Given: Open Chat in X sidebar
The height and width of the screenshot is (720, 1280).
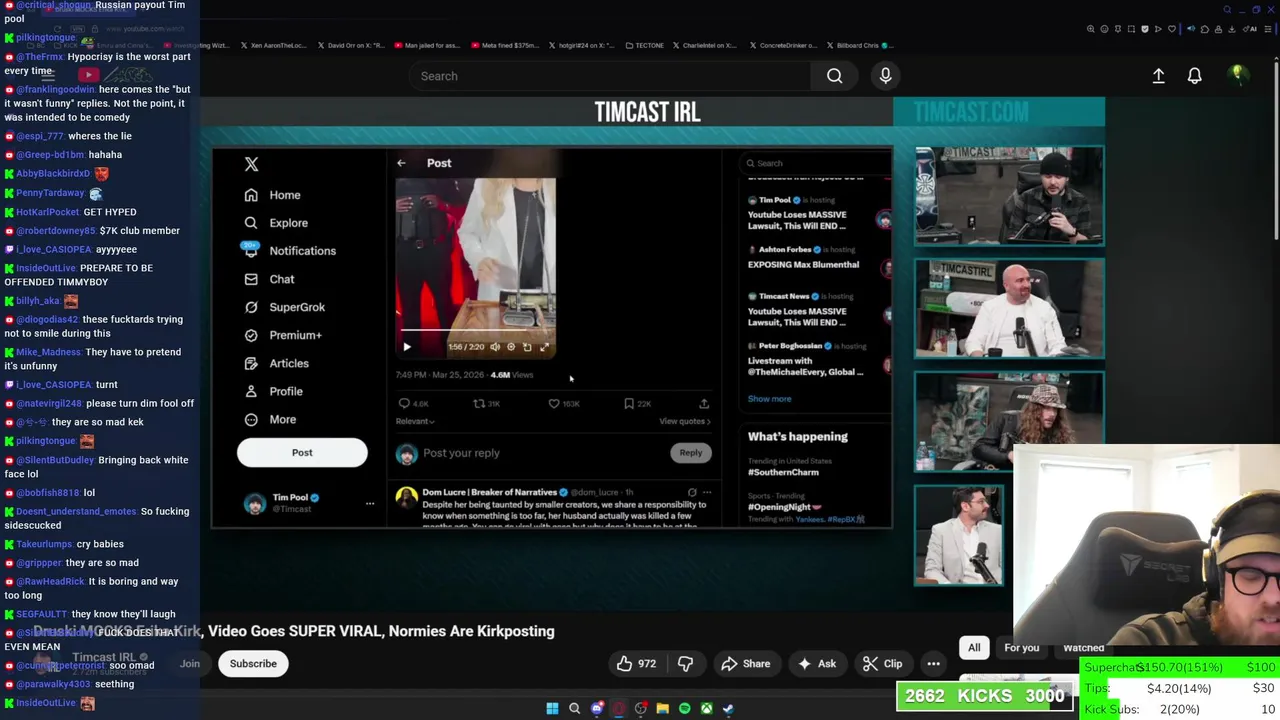Looking at the screenshot, I should pyautogui.click(x=270, y=279).
